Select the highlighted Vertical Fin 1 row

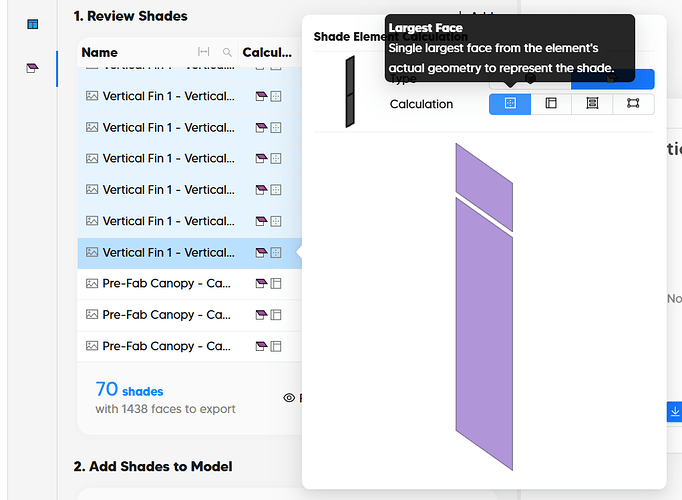(190, 253)
